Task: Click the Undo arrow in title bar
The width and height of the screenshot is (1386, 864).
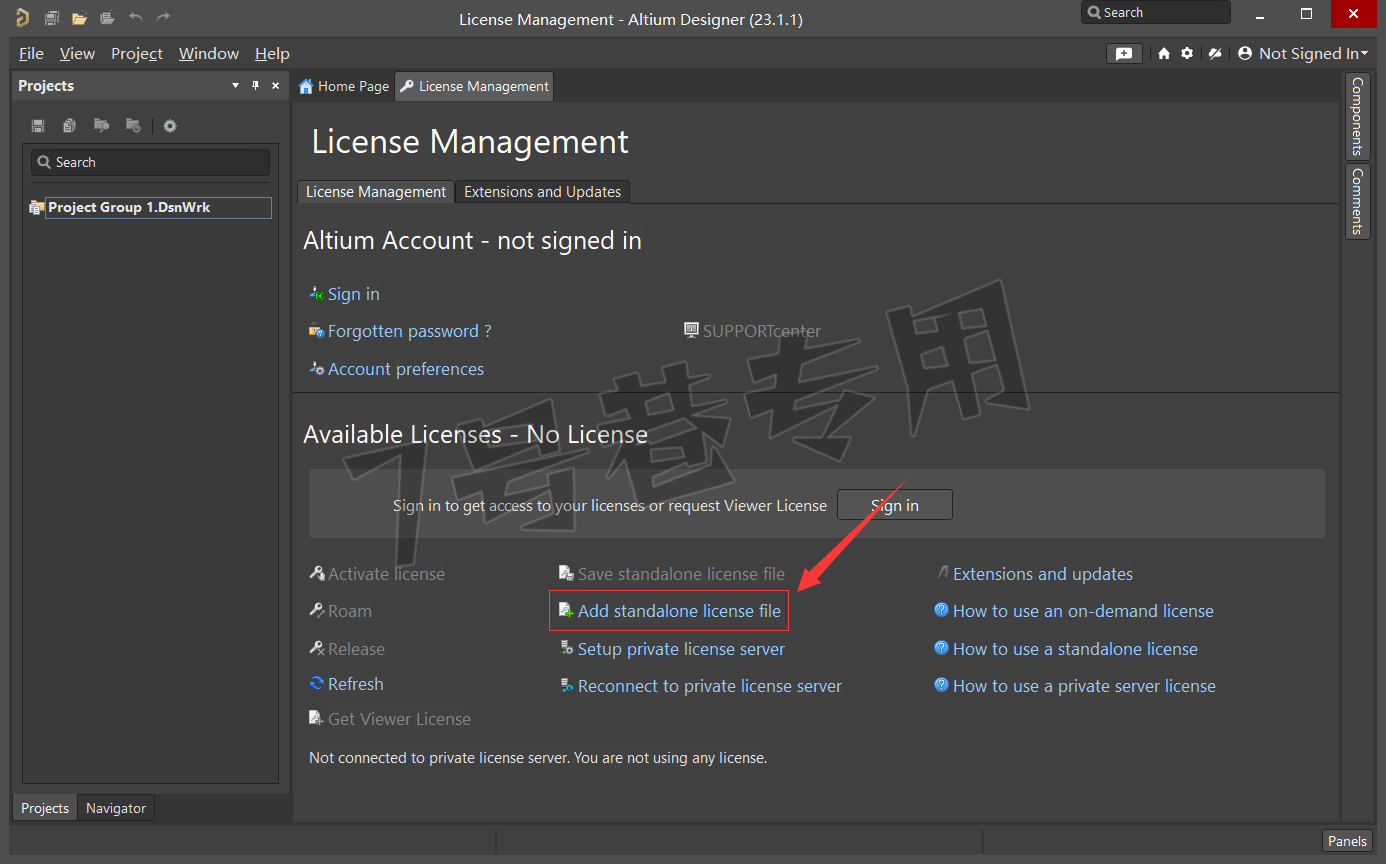Action: pyautogui.click(x=136, y=17)
